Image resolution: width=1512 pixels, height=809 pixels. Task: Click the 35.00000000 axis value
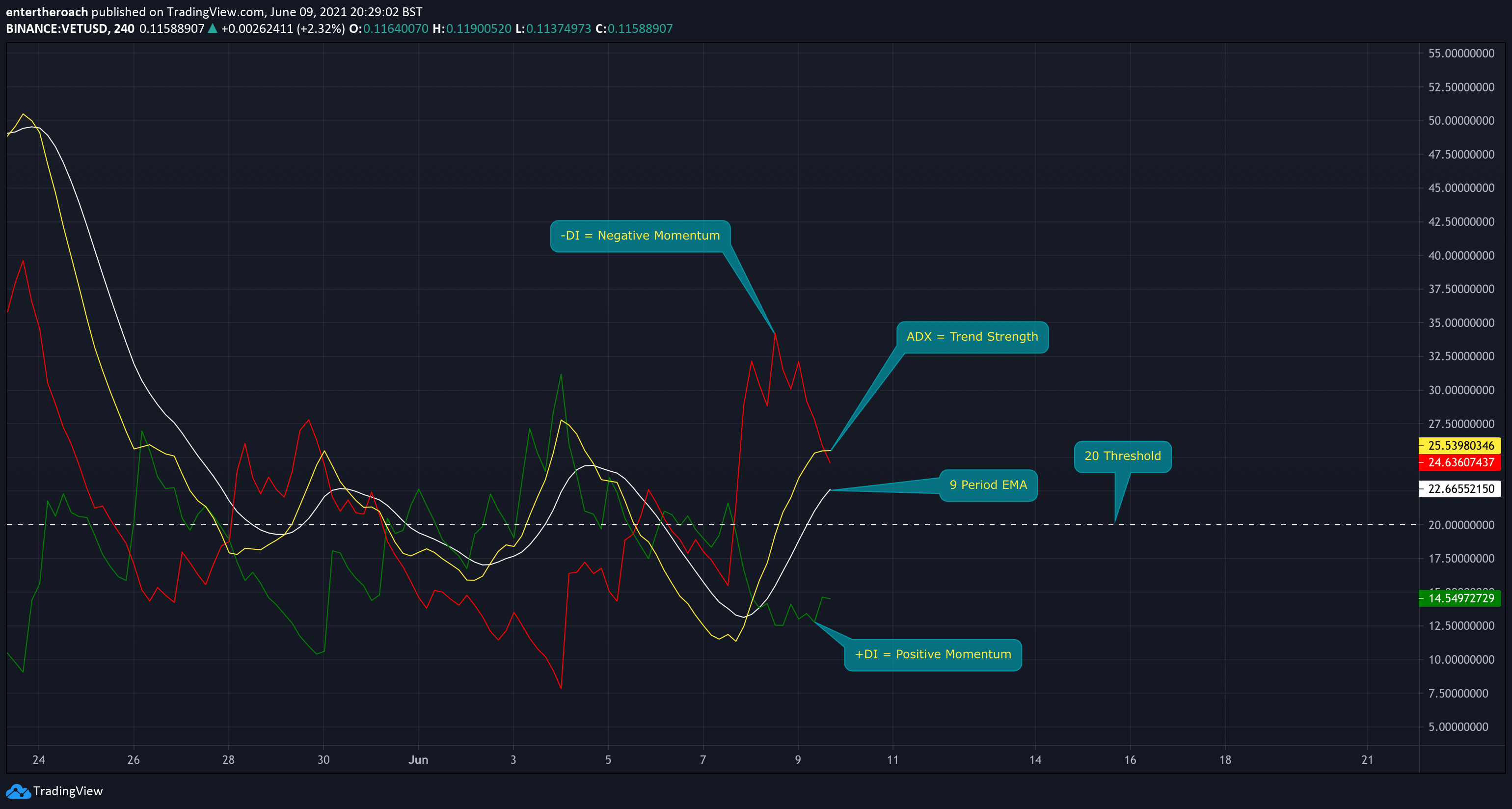click(x=1461, y=323)
